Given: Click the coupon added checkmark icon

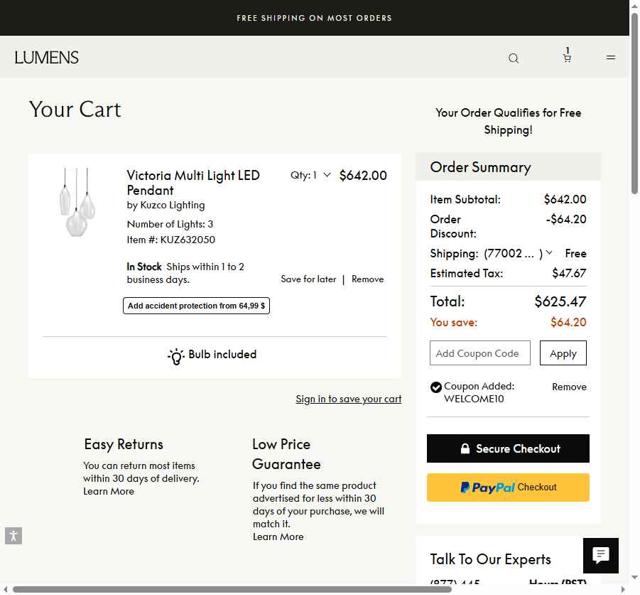Looking at the screenshot, I should click(x=436, y=387).
